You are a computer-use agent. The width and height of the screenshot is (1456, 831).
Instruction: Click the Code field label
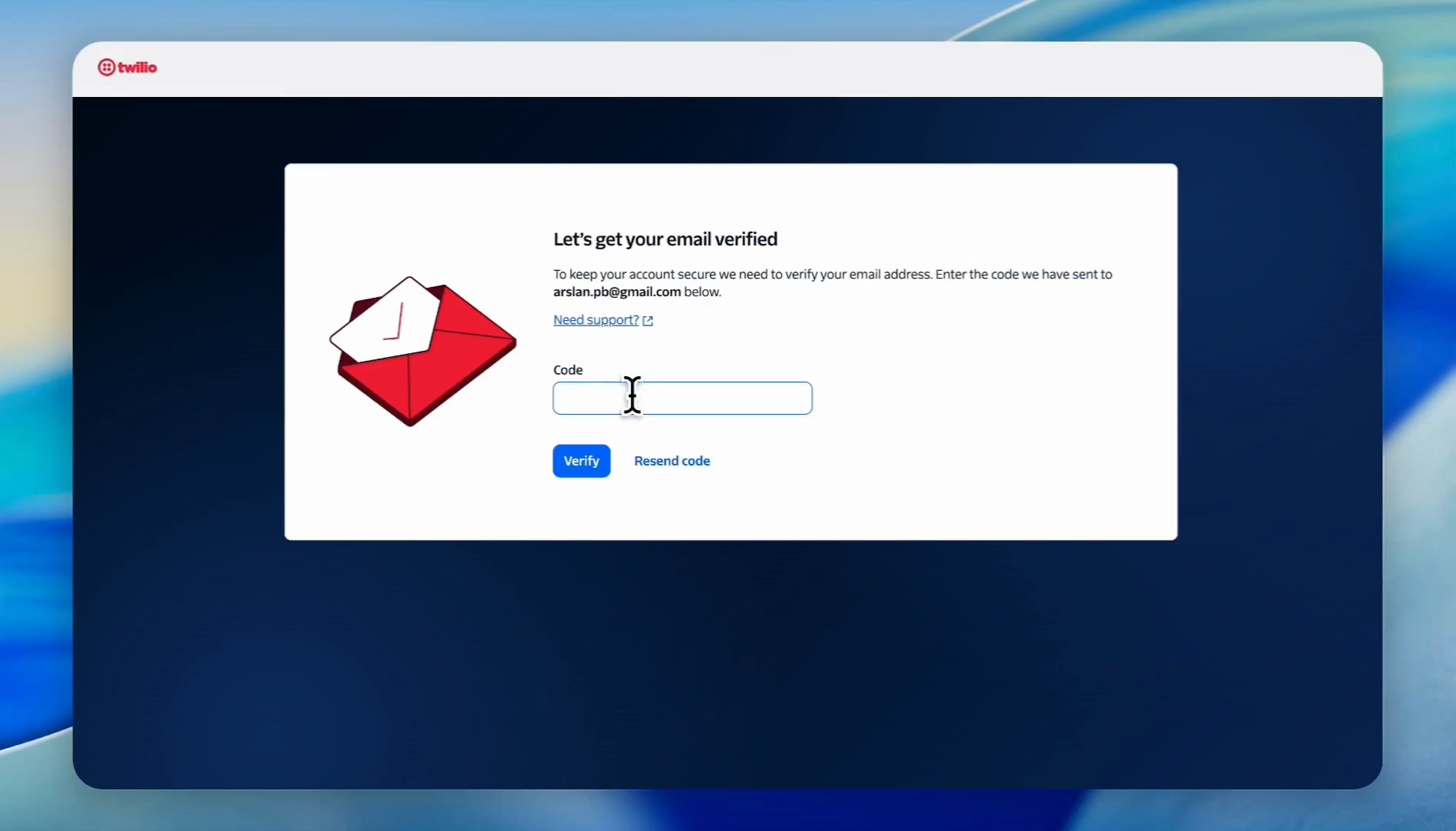point(568,370)
